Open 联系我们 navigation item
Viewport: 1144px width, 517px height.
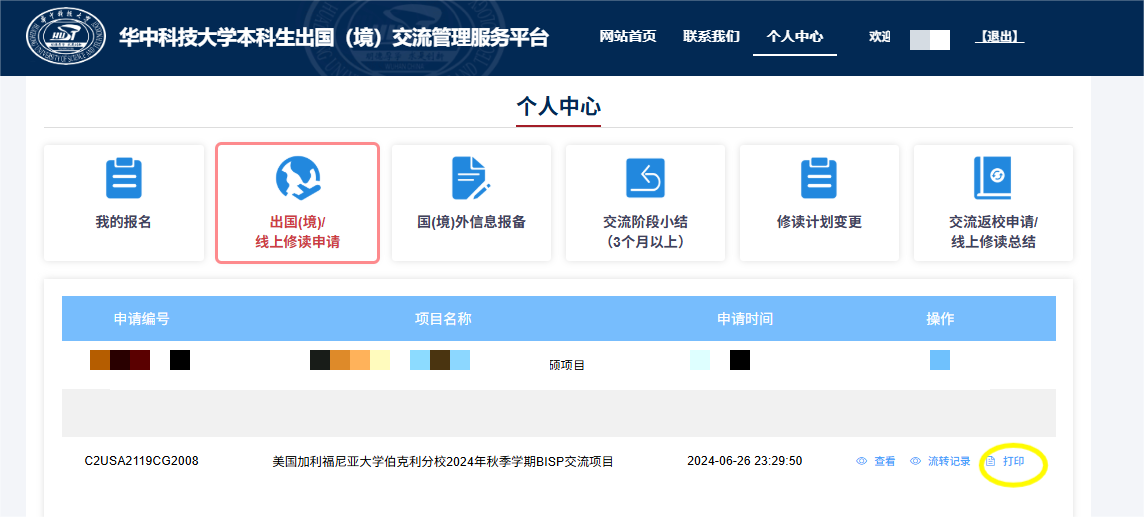pyautogui.click(x=711, y=37)
